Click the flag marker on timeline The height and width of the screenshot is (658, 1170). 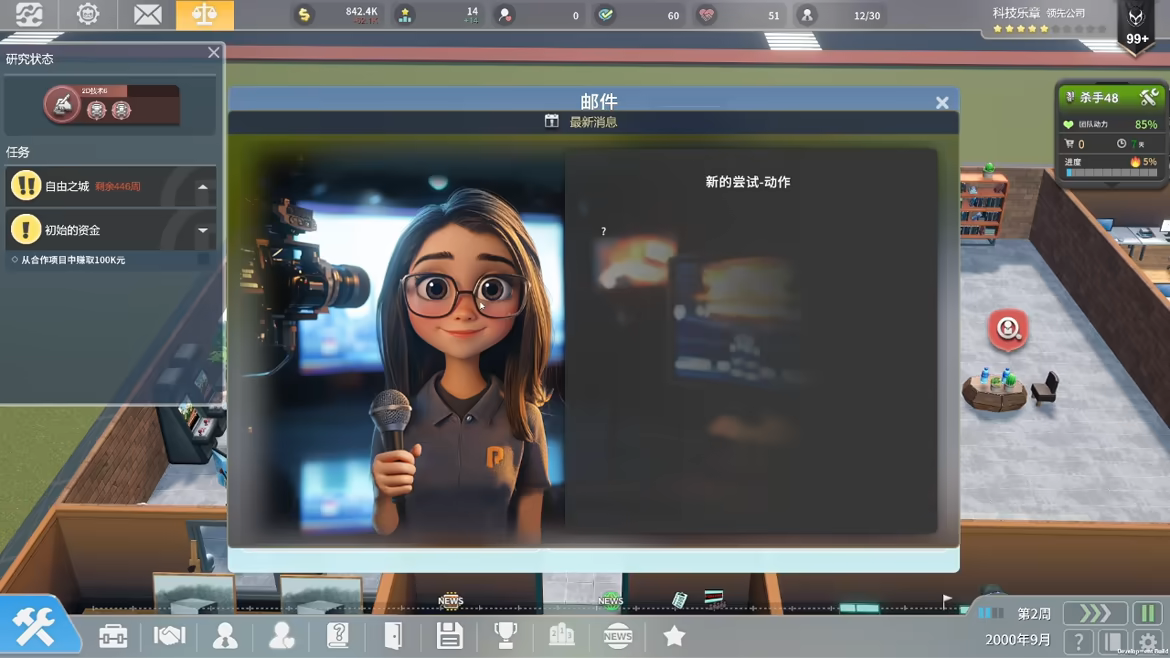[x=947, y=601]
